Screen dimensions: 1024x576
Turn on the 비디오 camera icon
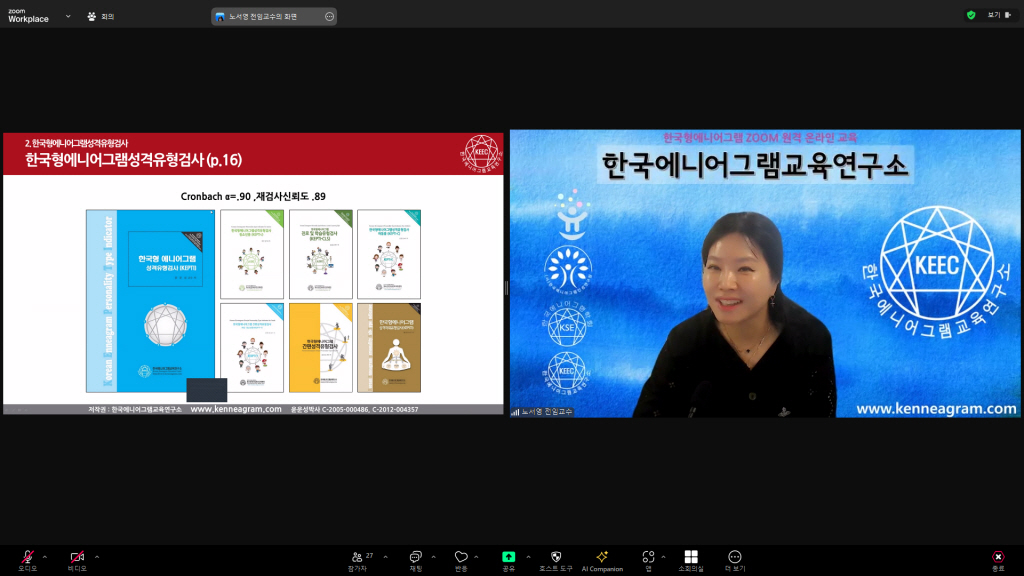pos(77,556)
